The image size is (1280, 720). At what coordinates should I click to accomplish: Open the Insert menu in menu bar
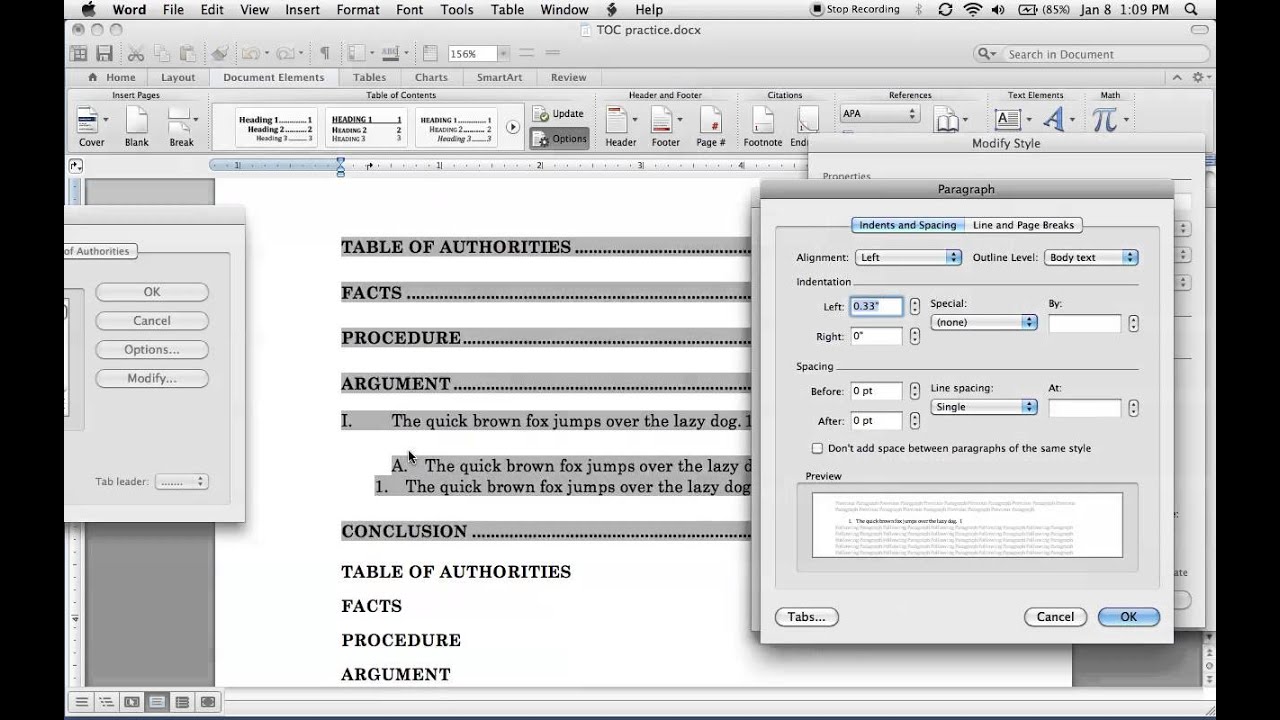[x=302, y=10]
